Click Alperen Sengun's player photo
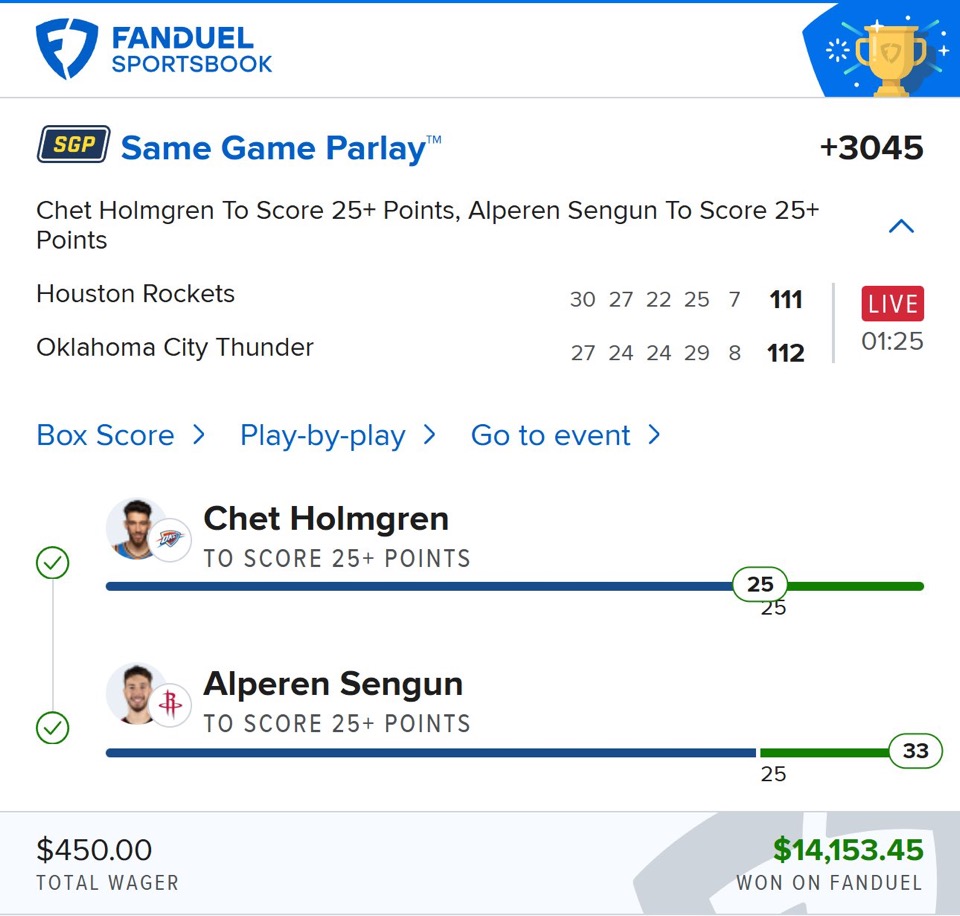Viewport: 960px width, 916px height. point(136,692)
